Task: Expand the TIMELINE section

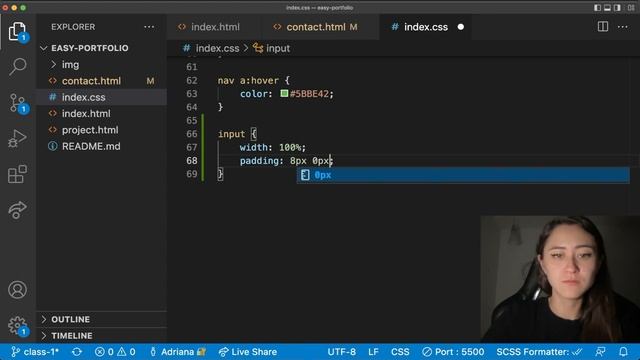Action: click(x=71, y=336)
